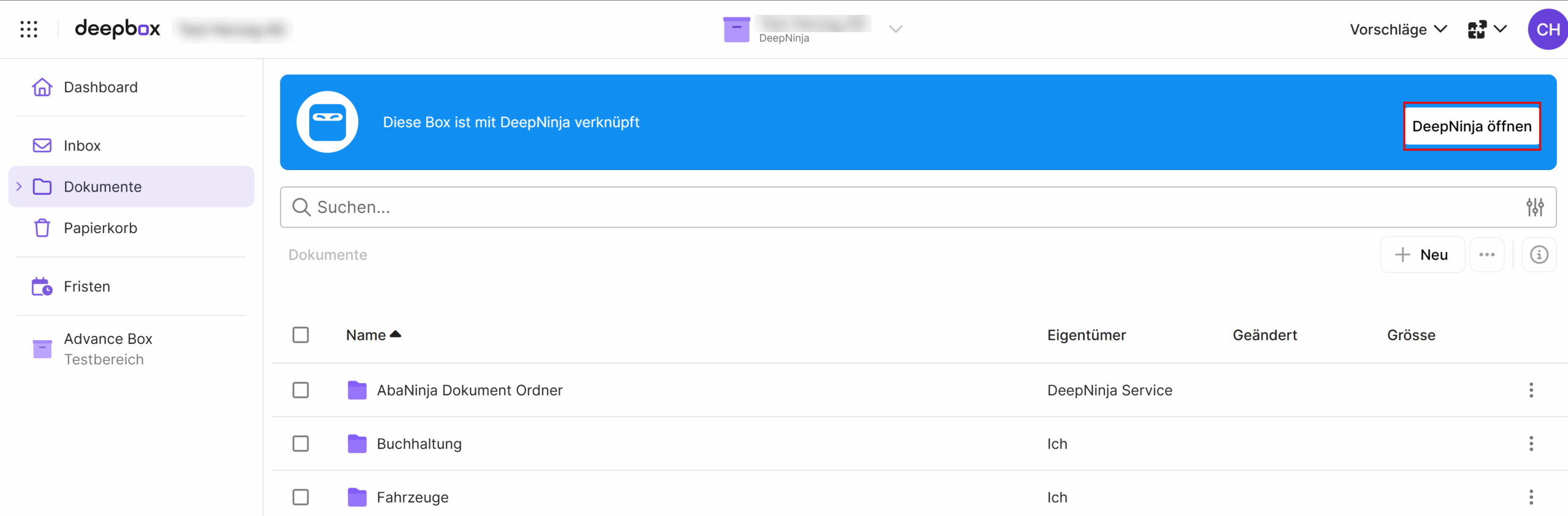Viewport: 1568px width, 516px height.
Task: Check the AbaNinja Dokument Ordner checkbox
Action: 301,390
